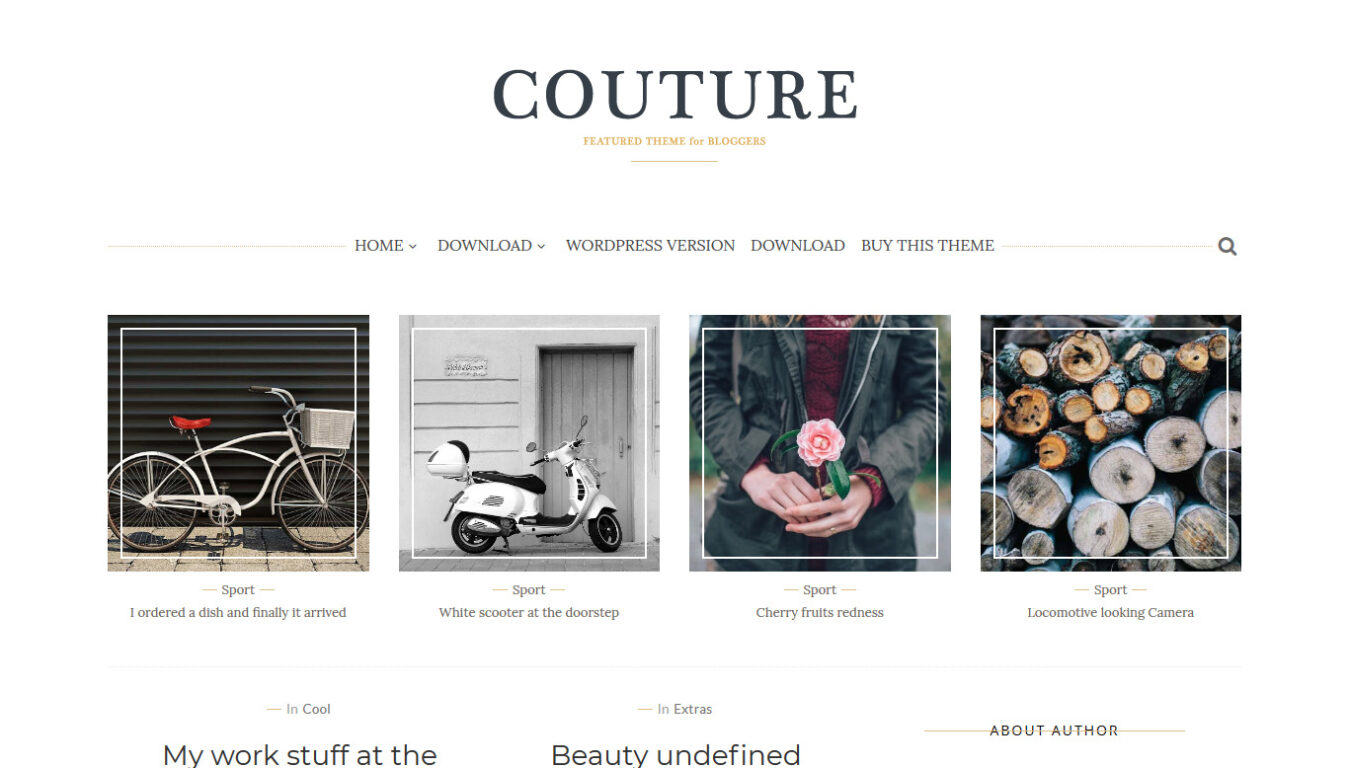1349x768 pixels.
Task: Expand the first DOWNLOAD menu chevron
Action: point(541,247)
